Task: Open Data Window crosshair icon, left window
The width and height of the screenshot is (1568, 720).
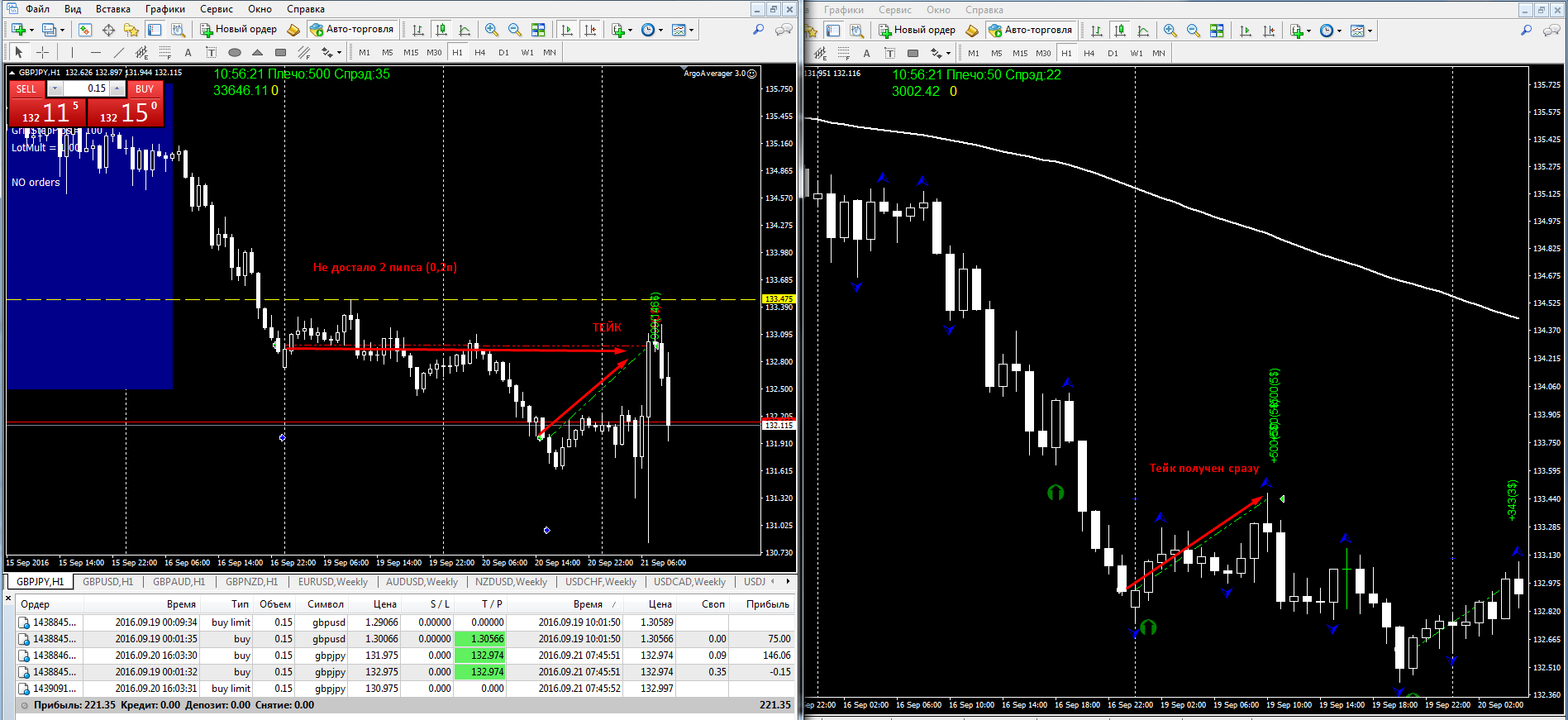Action: [108, 30]
